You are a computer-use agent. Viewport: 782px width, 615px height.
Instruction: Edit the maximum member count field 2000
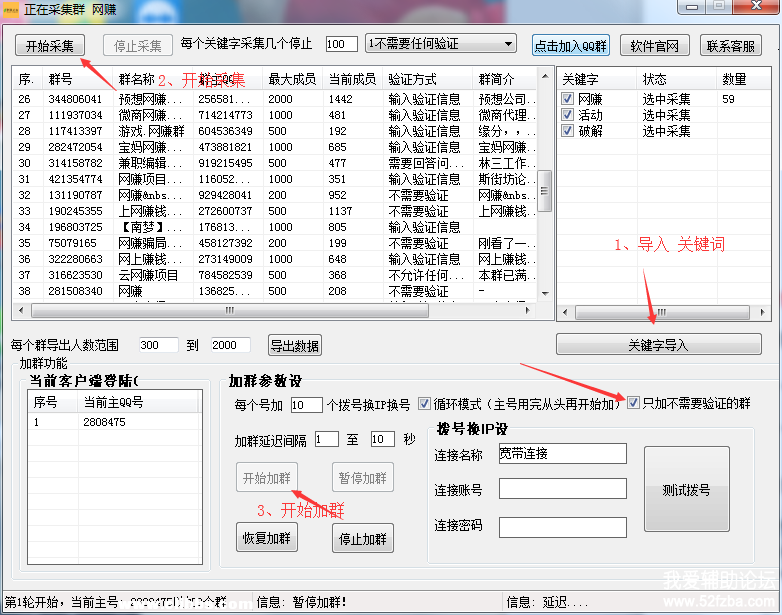pyautogui.click(x=230, y=345)
